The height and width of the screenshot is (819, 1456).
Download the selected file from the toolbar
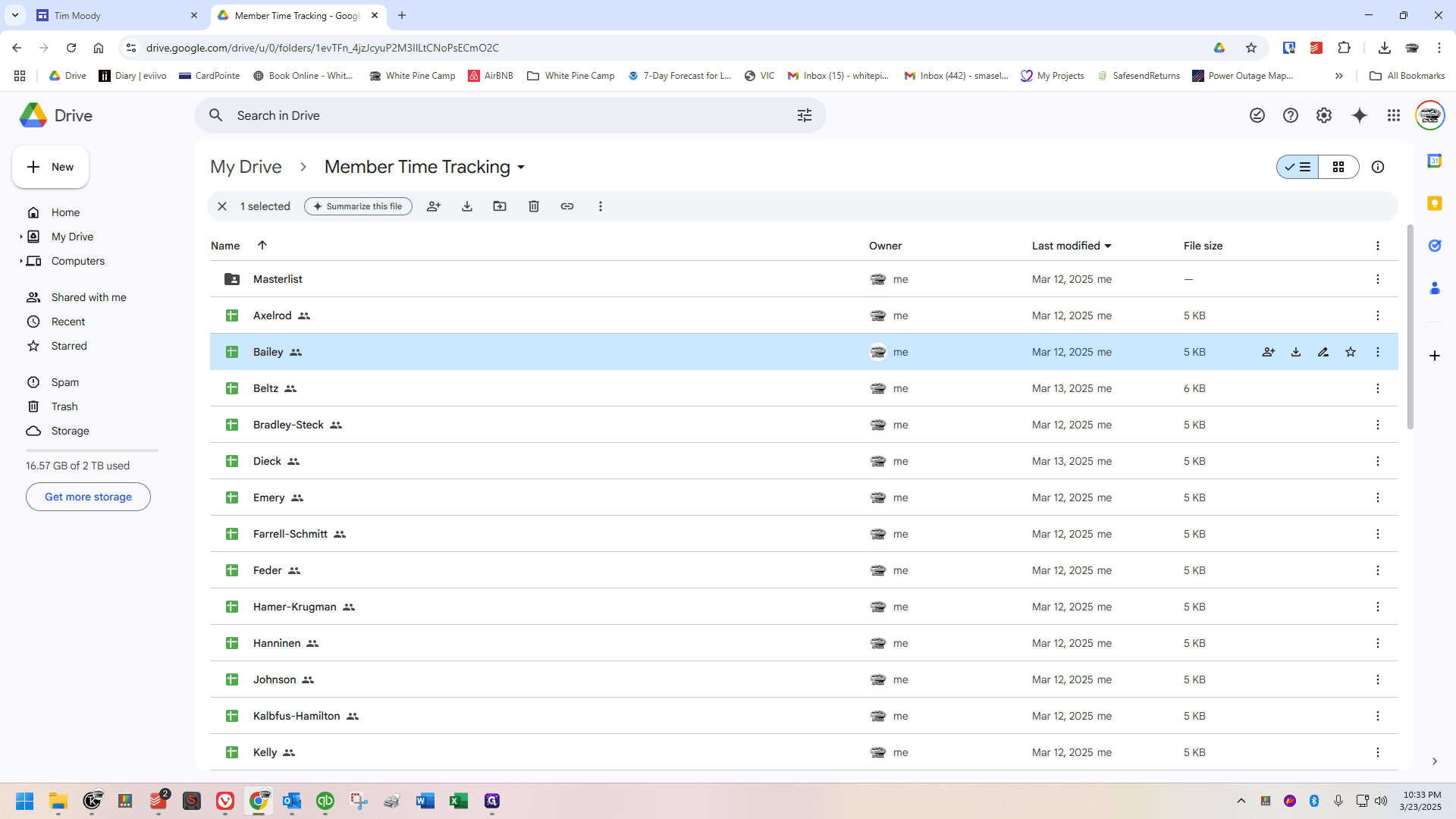(467, 206)
